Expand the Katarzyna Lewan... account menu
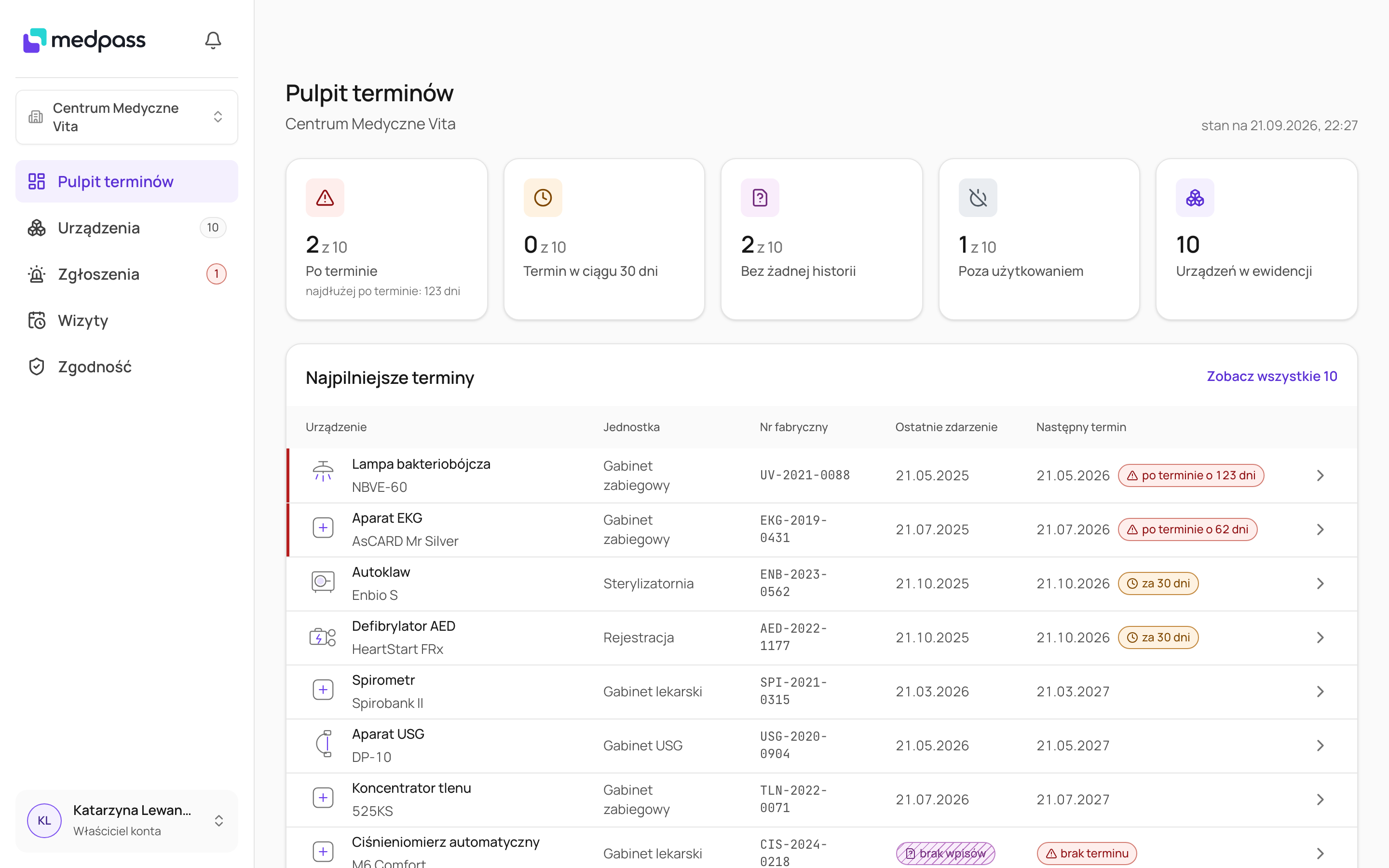 click(x=127, y=820)
